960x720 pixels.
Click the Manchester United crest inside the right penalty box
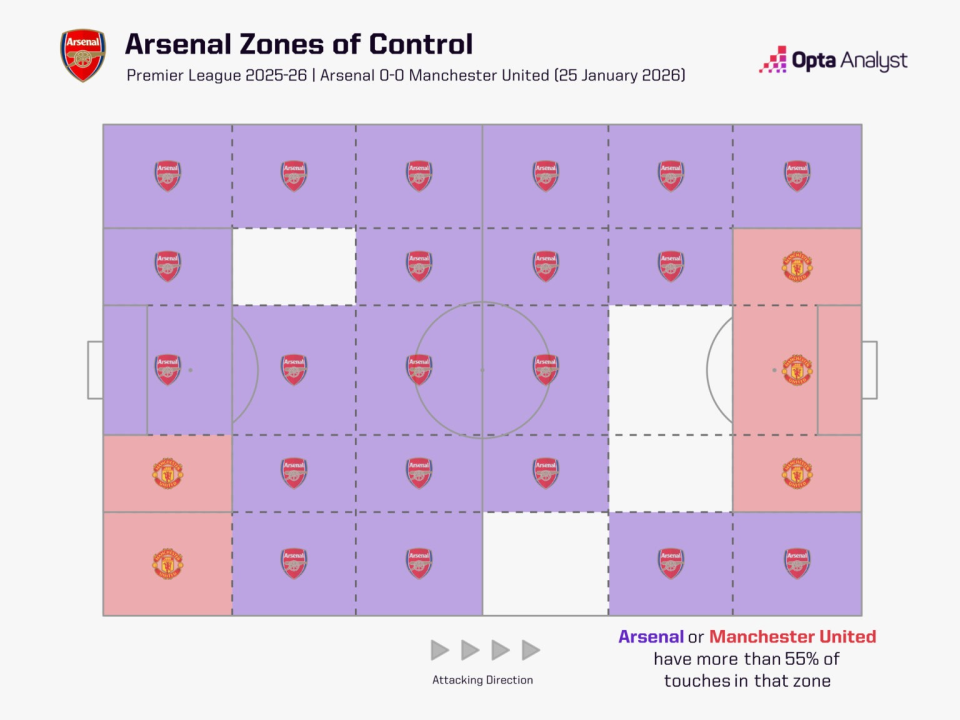[797, 370]
